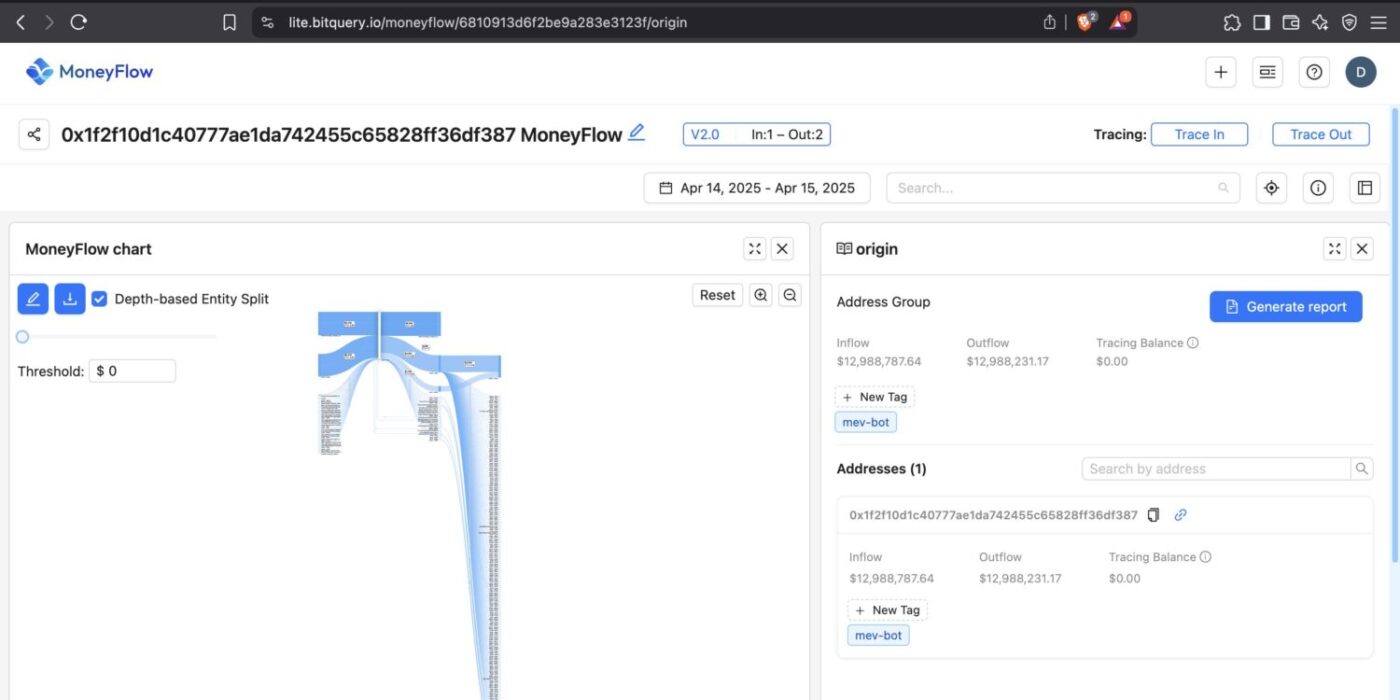Image resolution: width=1400 pixels, height=700 pixels.
Task: Click the locate target crosshair icon
Action: (x=1271, y=188)
